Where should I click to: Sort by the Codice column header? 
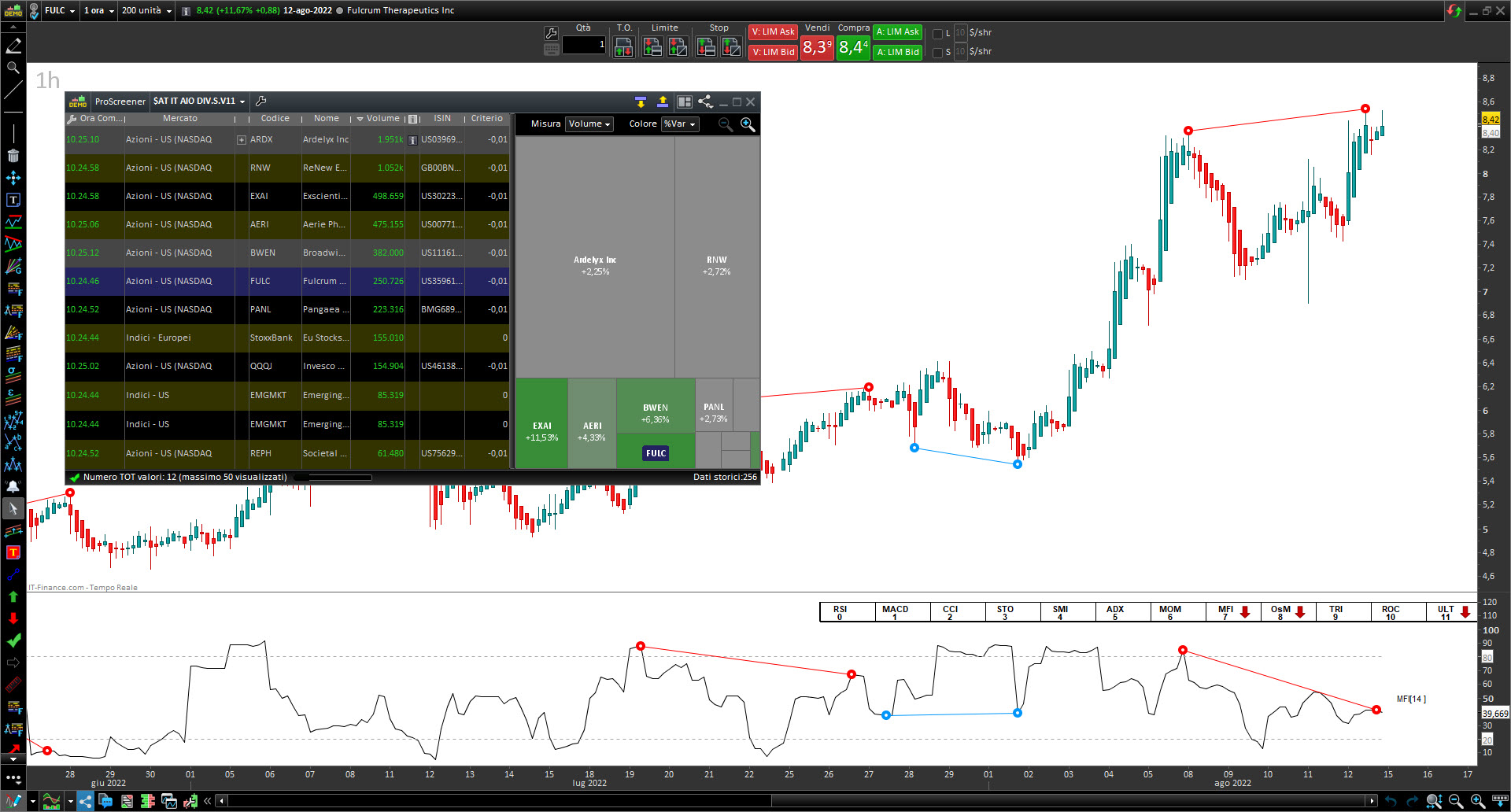point(275,119)
